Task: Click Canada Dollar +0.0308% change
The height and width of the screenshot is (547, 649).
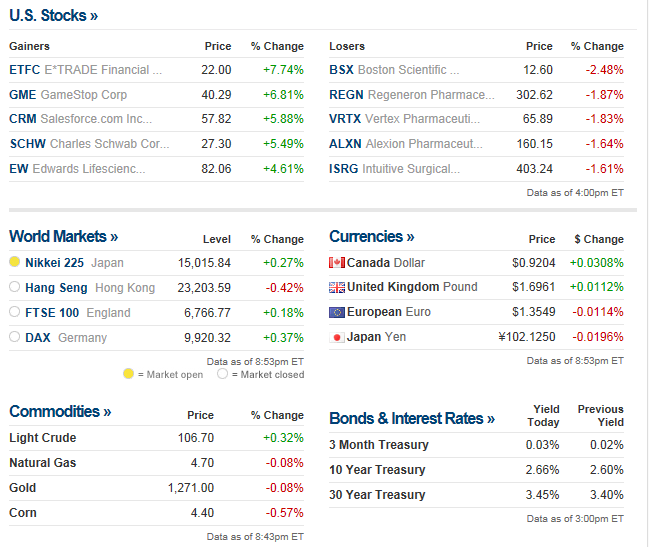Action: tap(596, 263)
